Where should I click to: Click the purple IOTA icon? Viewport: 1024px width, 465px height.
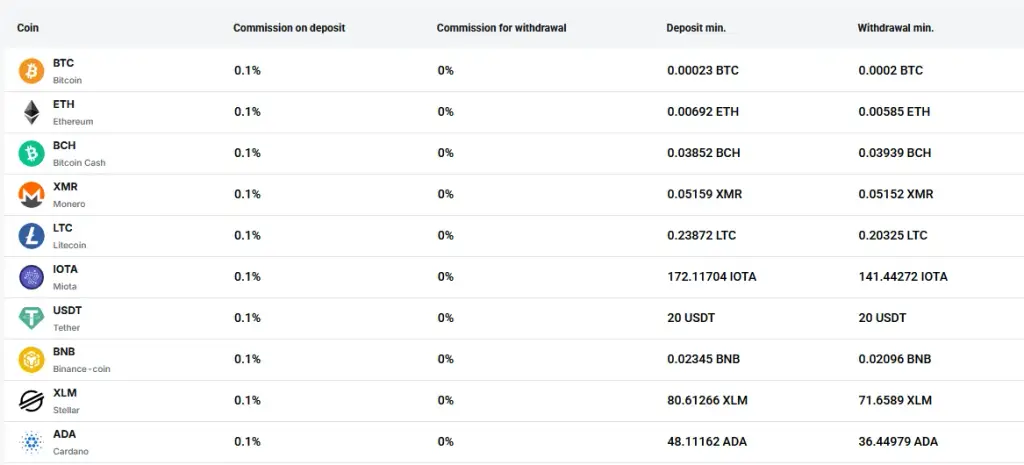coord(31,277)
